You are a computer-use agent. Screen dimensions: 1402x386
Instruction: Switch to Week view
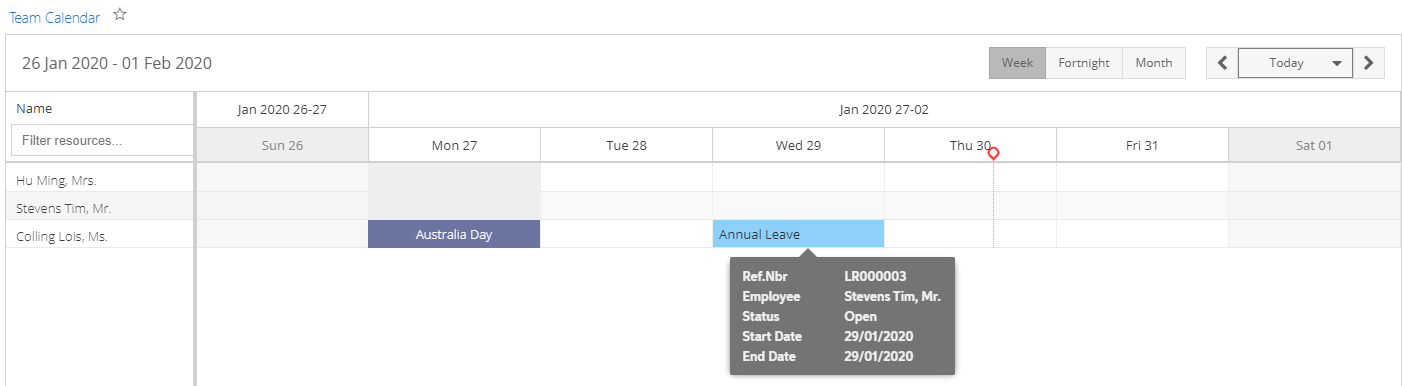click(x=1017, y=63)
